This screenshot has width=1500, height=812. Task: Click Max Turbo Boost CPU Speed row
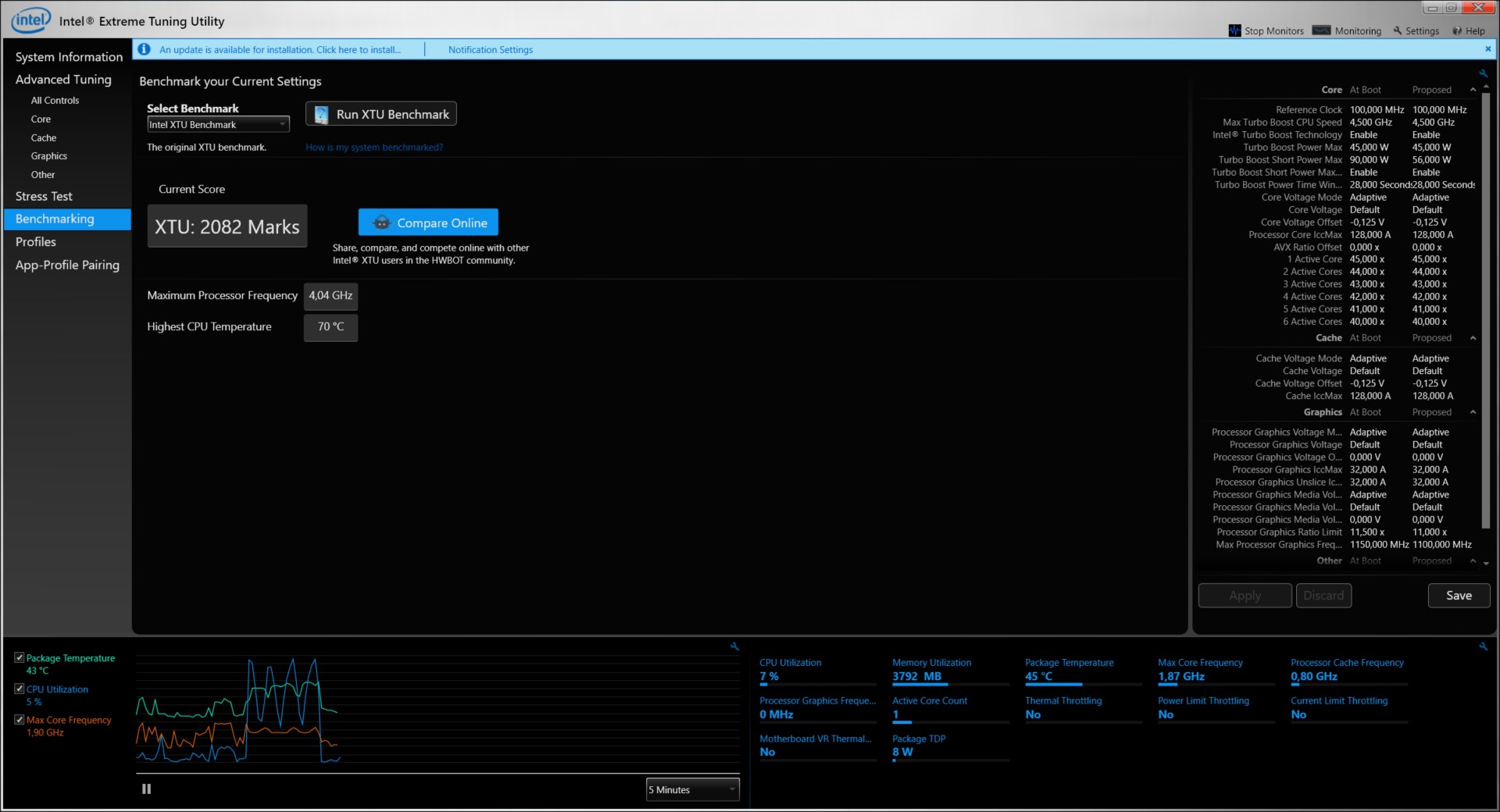pos(1337,123)
